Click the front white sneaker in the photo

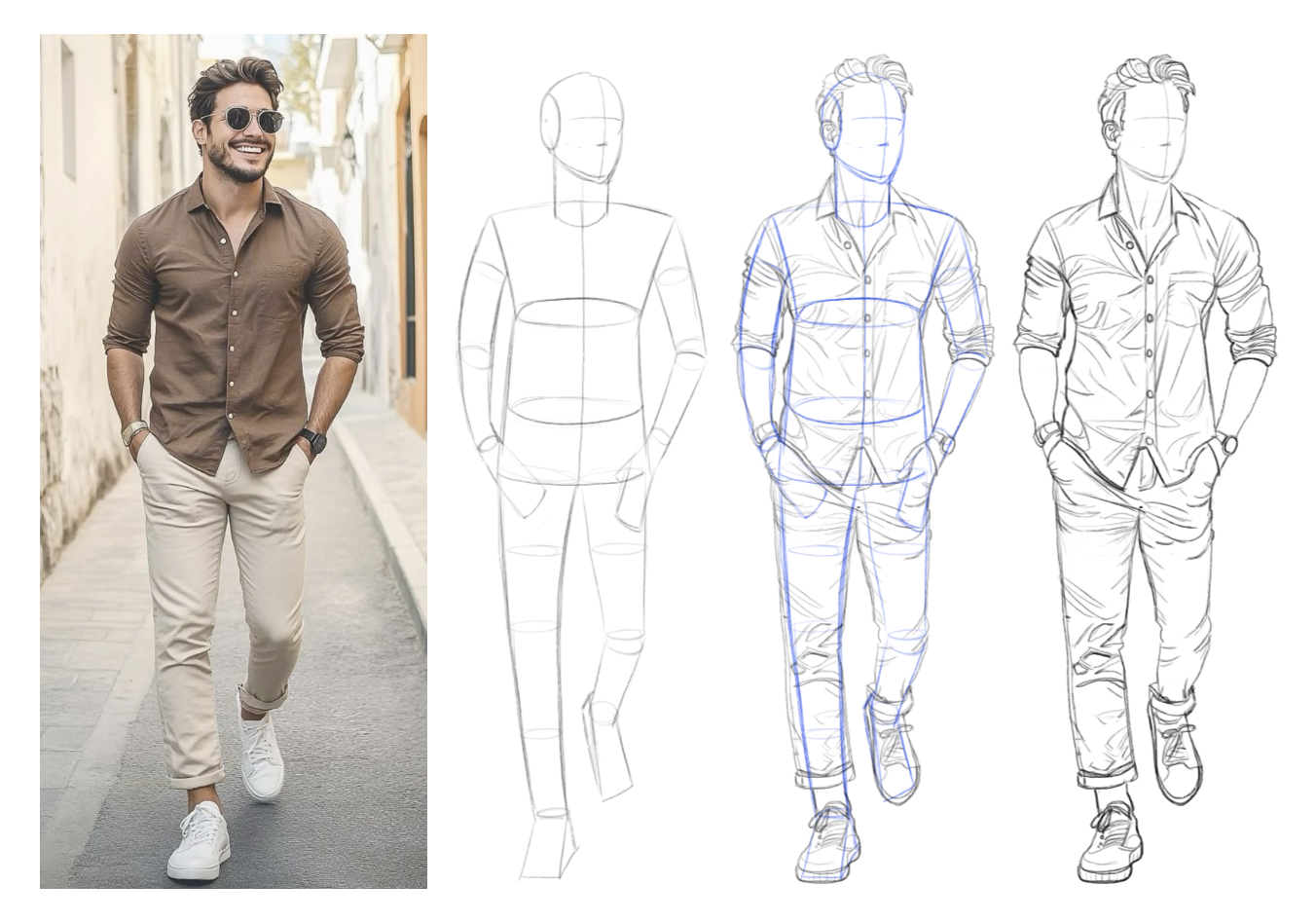pyautogui.click(x=200, y=843)
